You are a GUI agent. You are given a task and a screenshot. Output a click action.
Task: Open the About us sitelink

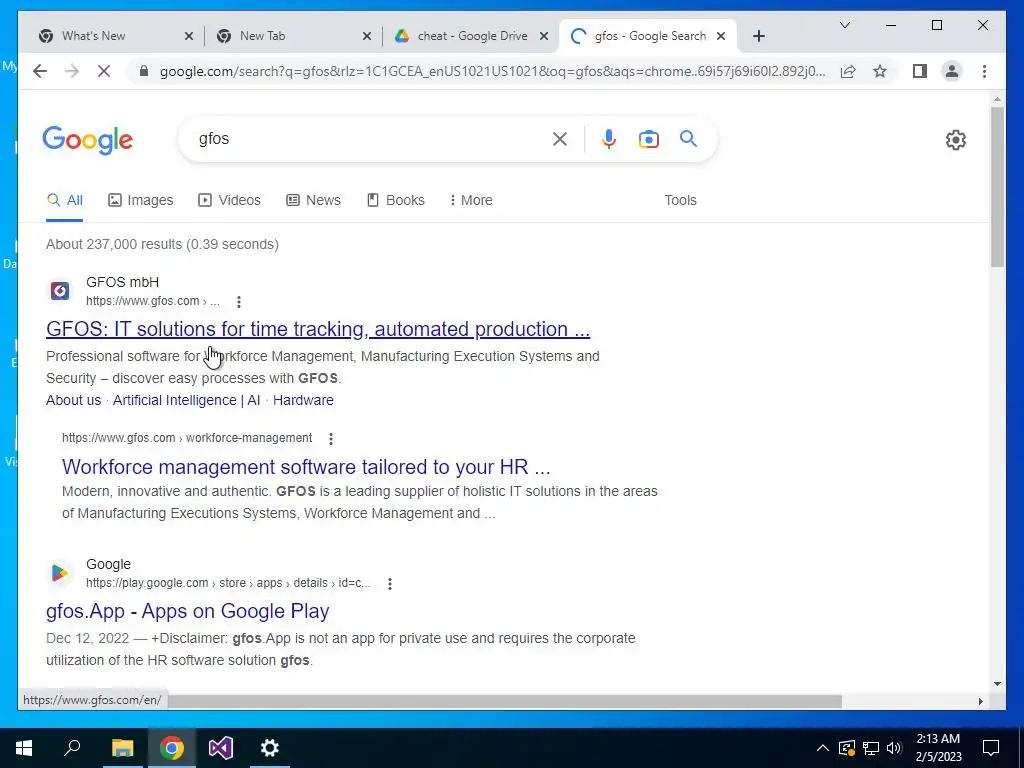73,400
